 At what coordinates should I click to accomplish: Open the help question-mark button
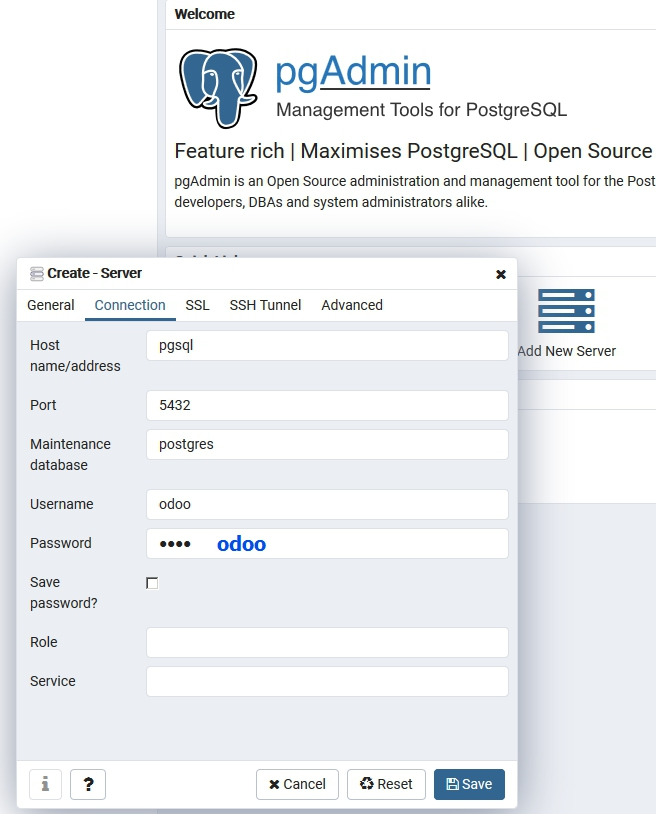coord(88,784)
